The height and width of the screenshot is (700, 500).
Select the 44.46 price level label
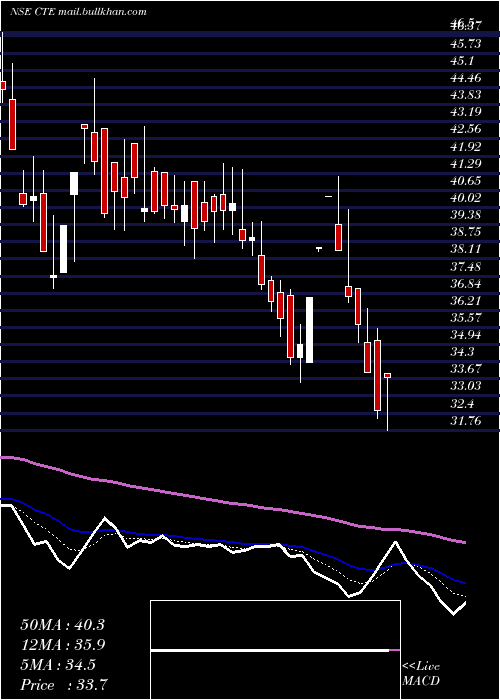click(x=466, y=78)
